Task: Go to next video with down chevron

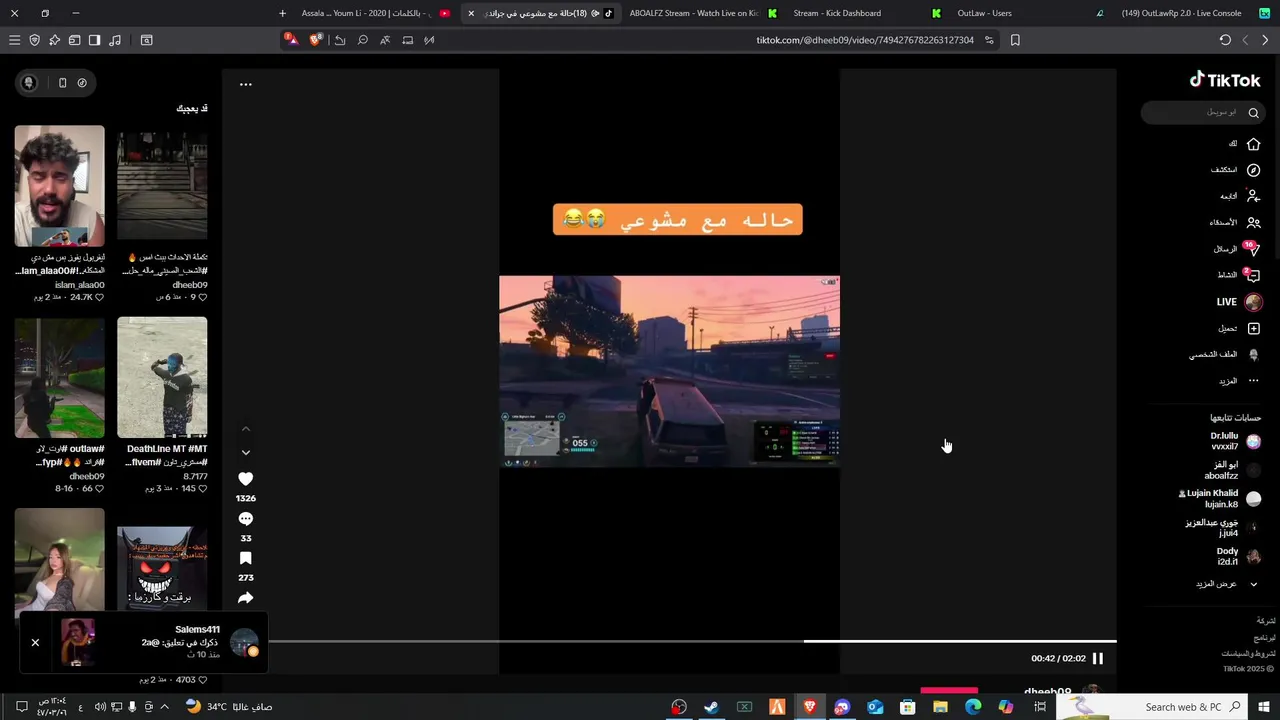Action: point(245,453)
